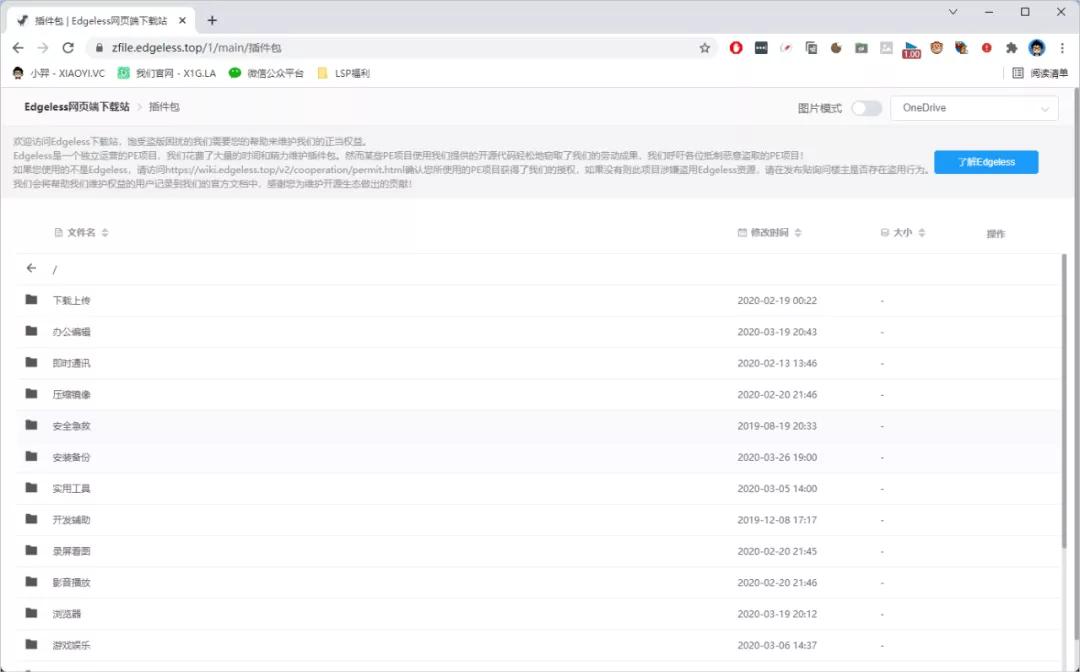Viewport: 1080px width, 672px height.
Task: Go to Edgeless网页端下载站 breadcrumb link
Action: tap(77, 107)
